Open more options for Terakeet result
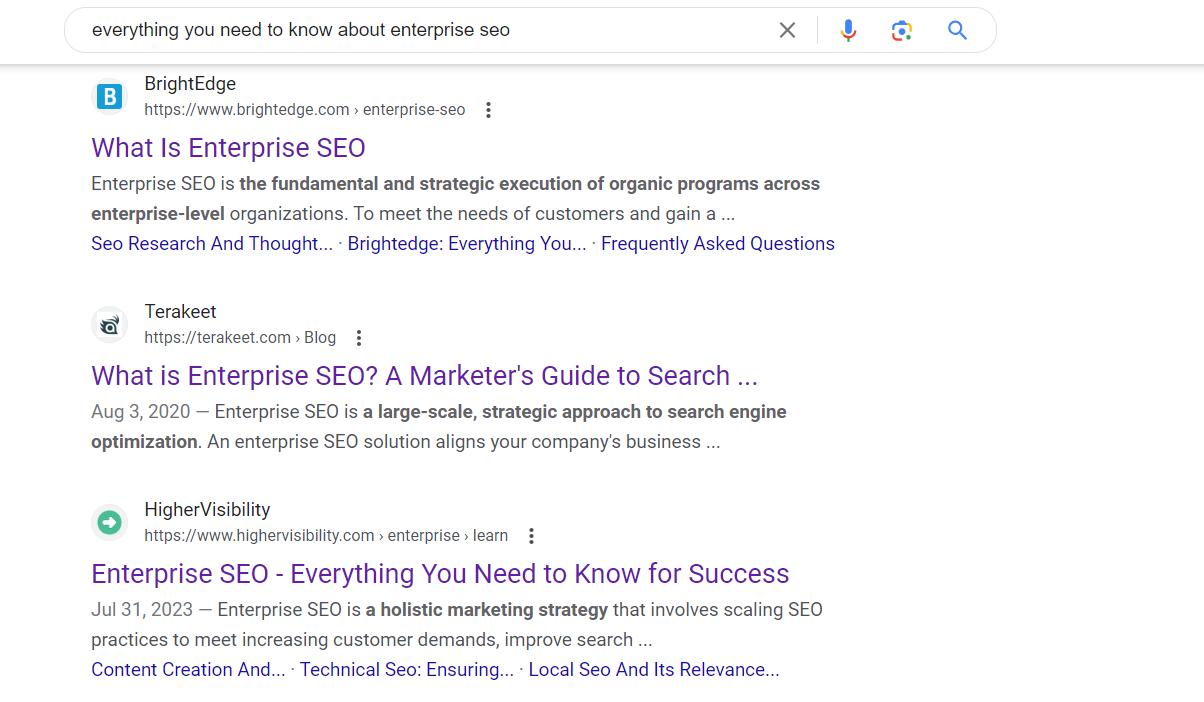This screenshot has width=1204, height=702. pyautogui.click(x=359, y=338)
